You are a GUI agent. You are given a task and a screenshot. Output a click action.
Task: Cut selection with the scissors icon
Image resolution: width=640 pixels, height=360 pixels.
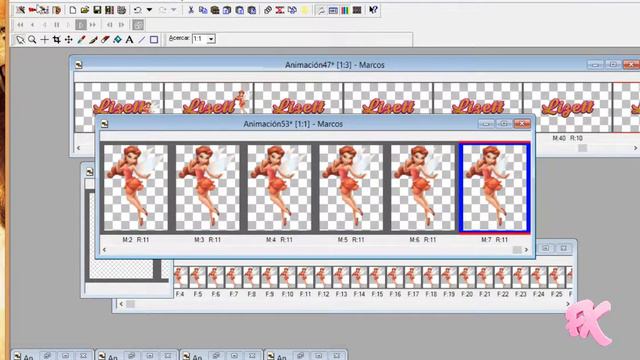point(191,10)
